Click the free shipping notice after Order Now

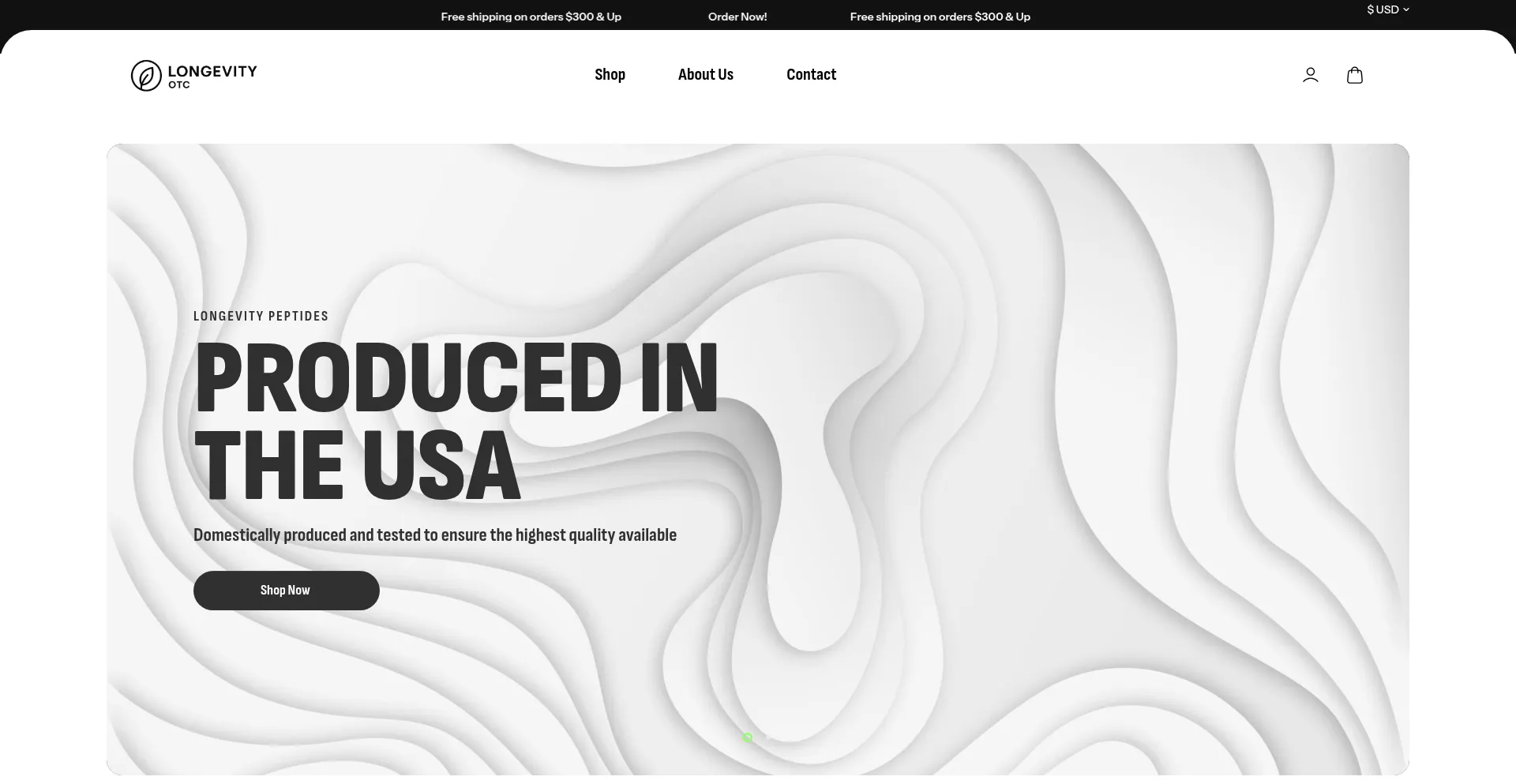[x=940, y=17]
